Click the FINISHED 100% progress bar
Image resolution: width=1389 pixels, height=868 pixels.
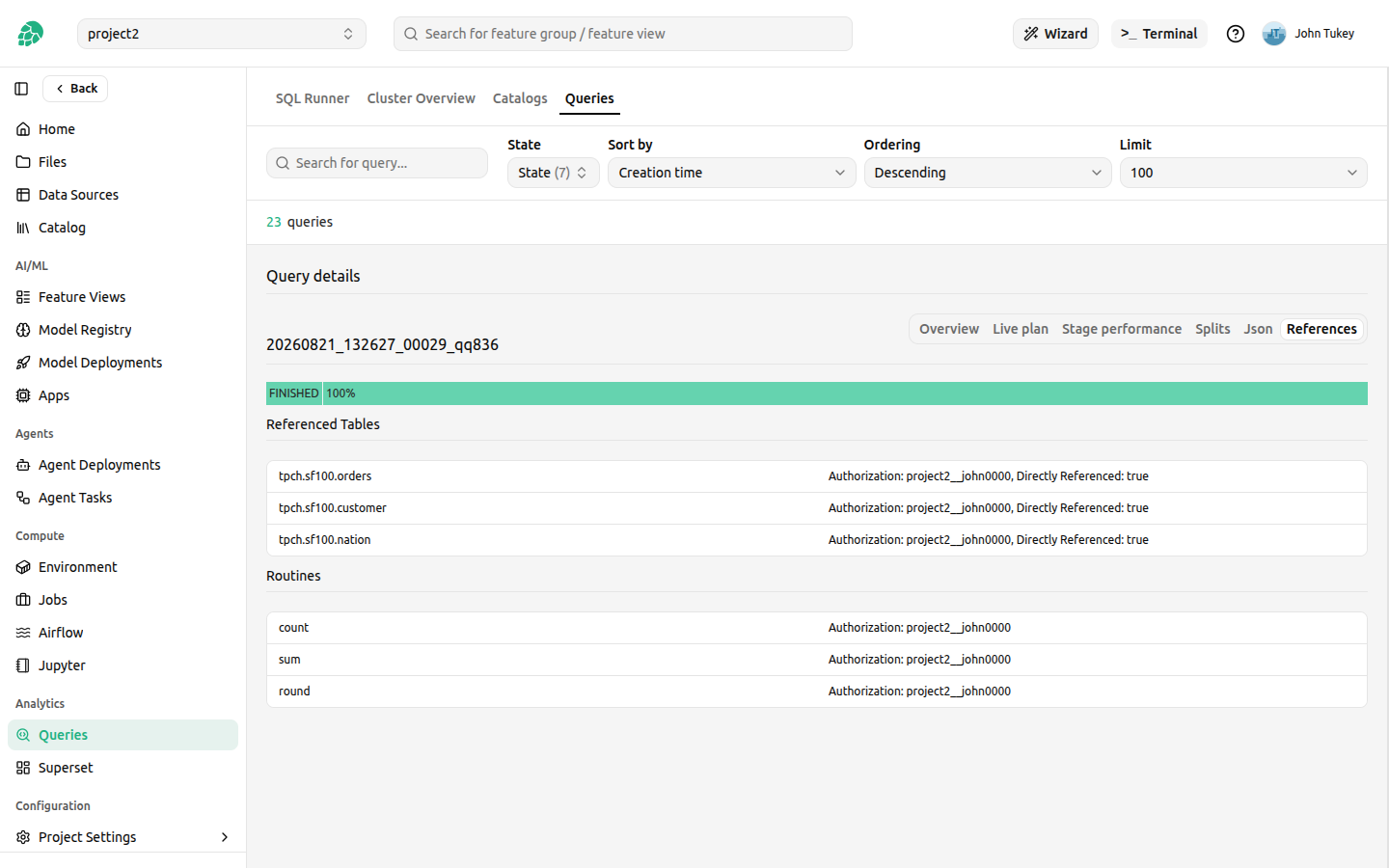point(817,393)
